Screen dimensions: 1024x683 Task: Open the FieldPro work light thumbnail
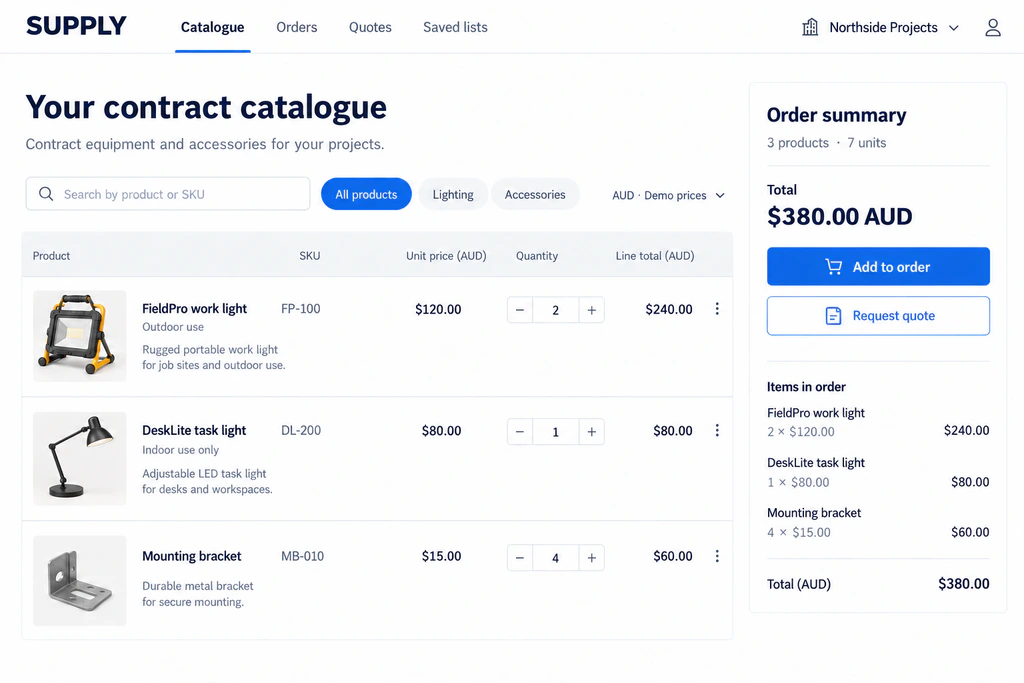pyautogui.click(x=80, y=336)
